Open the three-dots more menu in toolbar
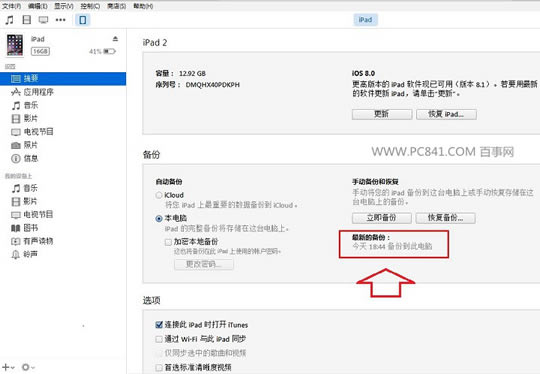The height and width of the screenshot is (374, 540). click(61, 20)
